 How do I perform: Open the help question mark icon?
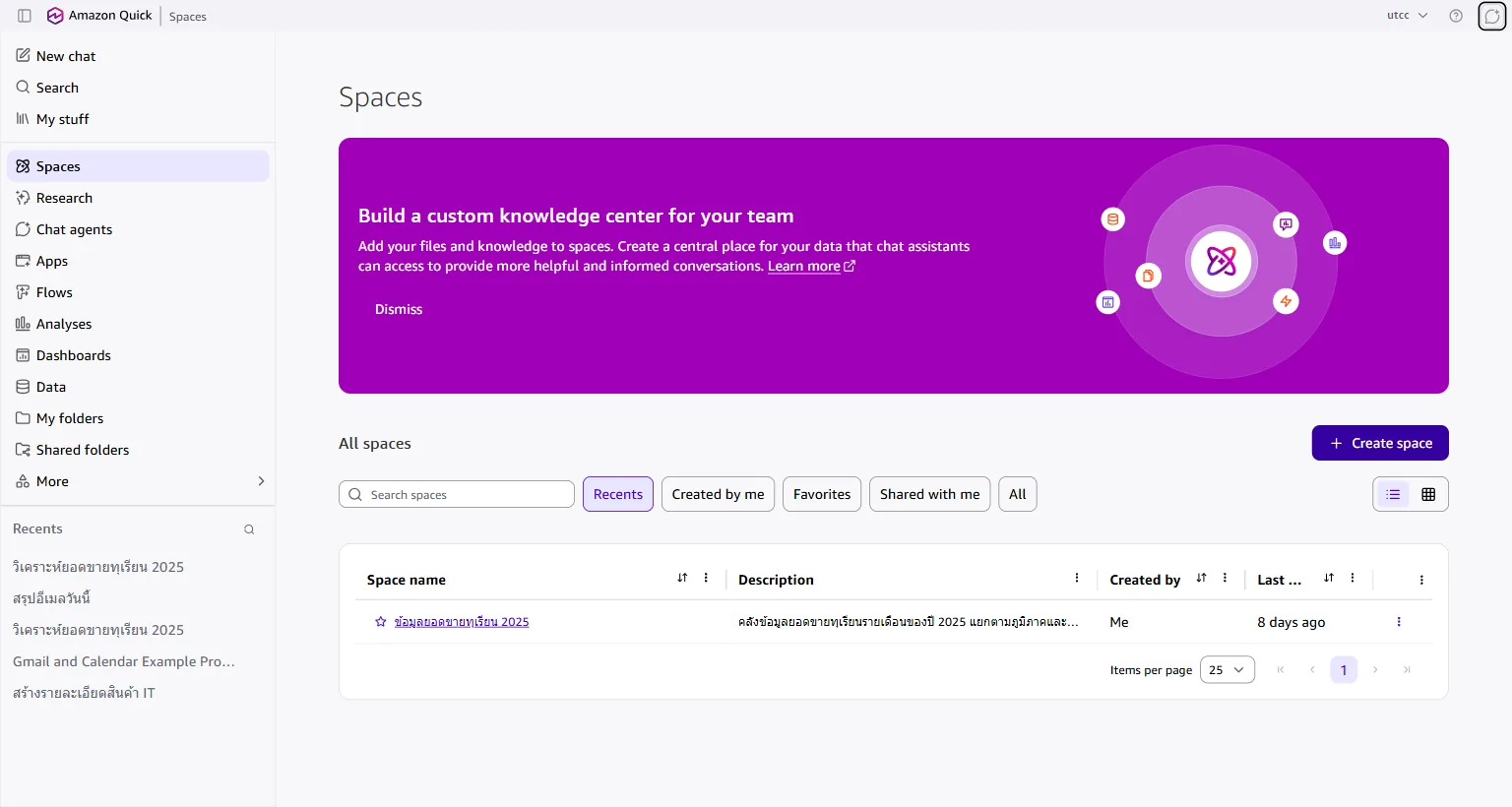click(1456, 16)
